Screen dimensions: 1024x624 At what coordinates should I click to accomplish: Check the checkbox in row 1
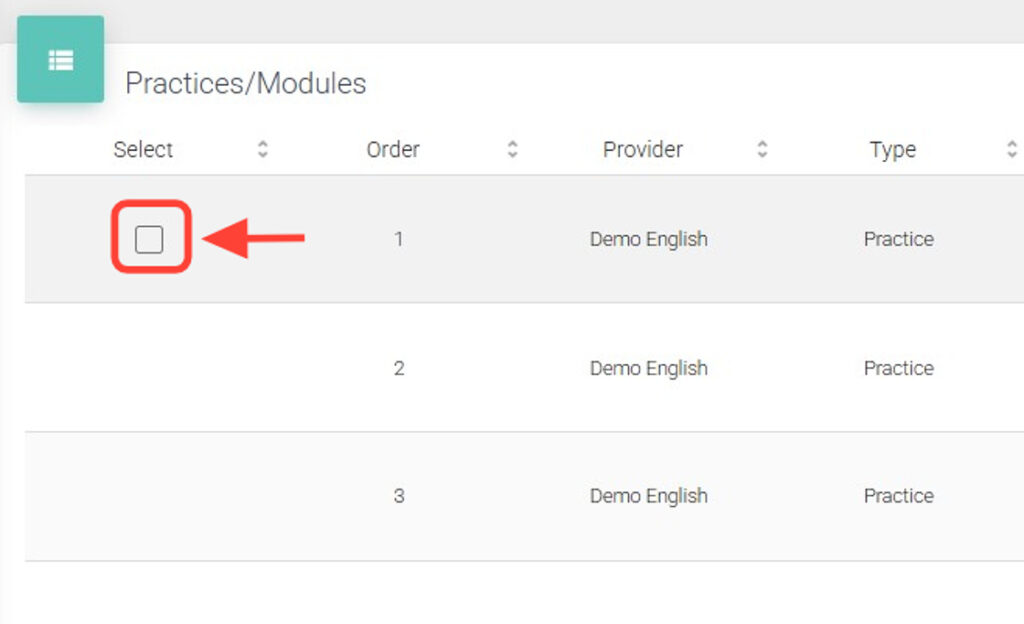149,239
